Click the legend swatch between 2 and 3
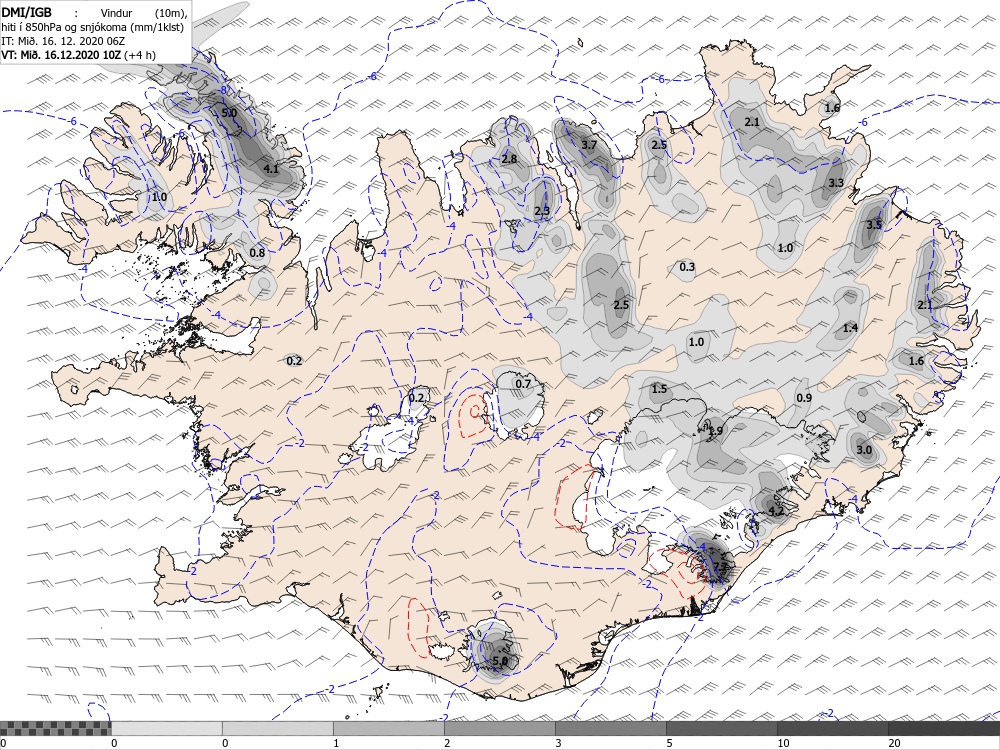Screen dimensions: 1000x750 pyautogui.click(x=499, y=728)
